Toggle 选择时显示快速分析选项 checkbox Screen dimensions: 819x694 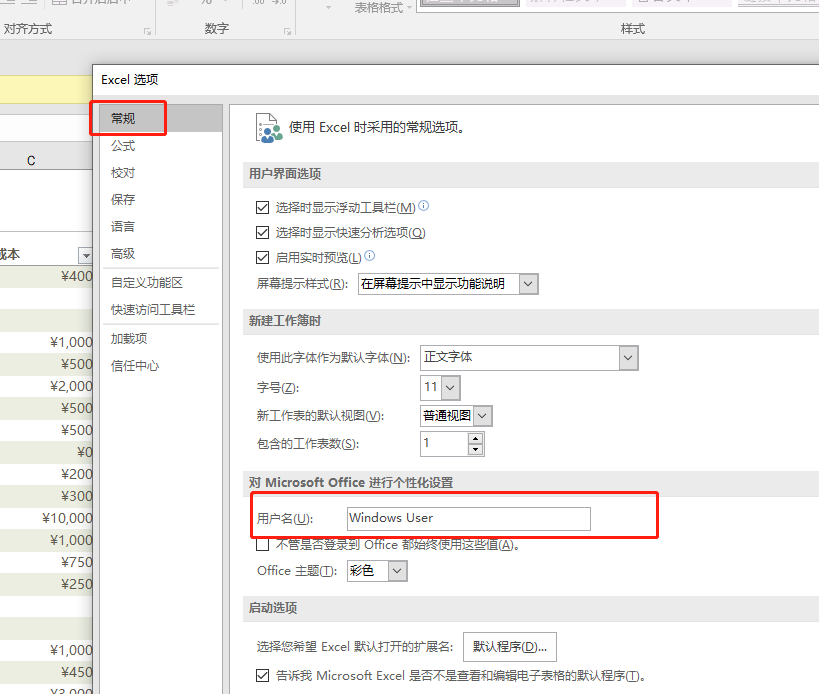point(262,232)
